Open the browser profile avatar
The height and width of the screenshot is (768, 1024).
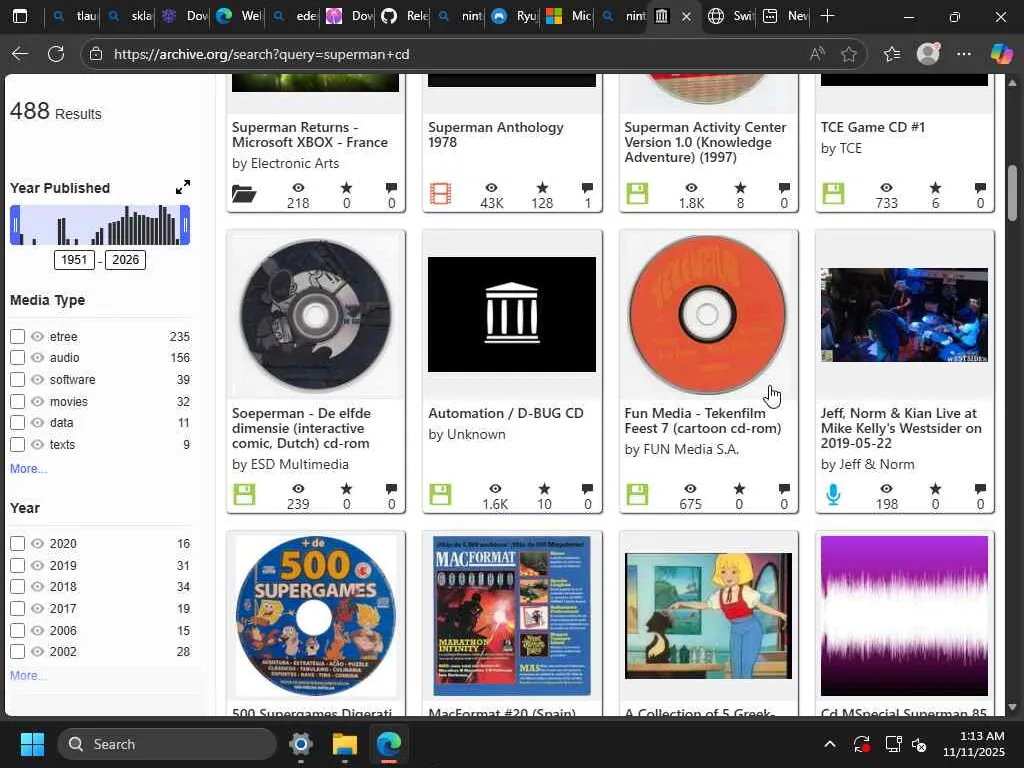(x=928, y=54)
